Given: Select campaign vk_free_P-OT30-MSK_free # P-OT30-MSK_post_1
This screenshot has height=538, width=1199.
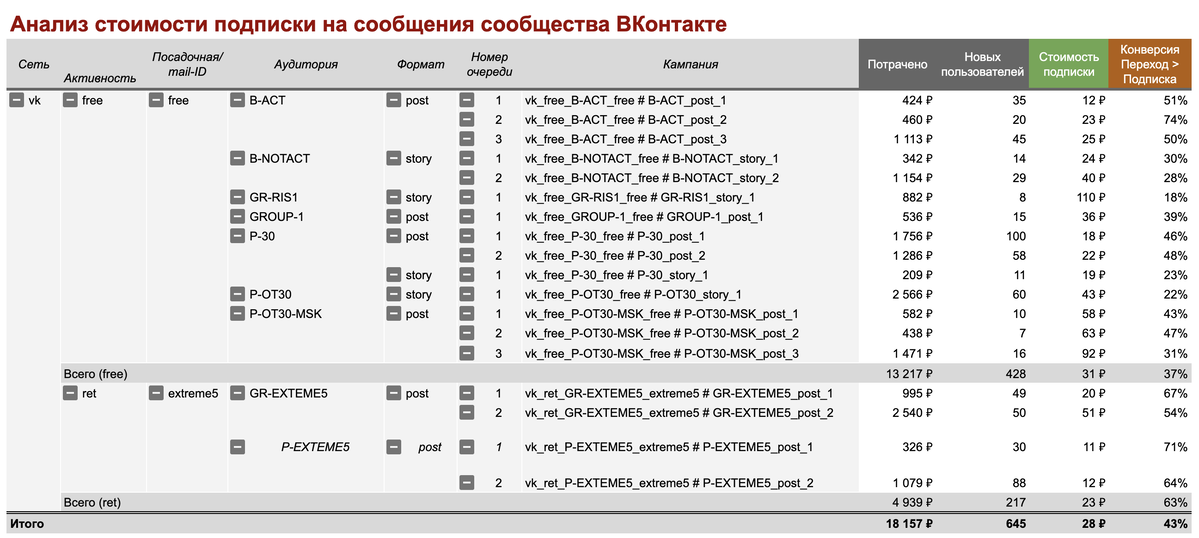Looking at the screenshot, I should coord(661,313).
